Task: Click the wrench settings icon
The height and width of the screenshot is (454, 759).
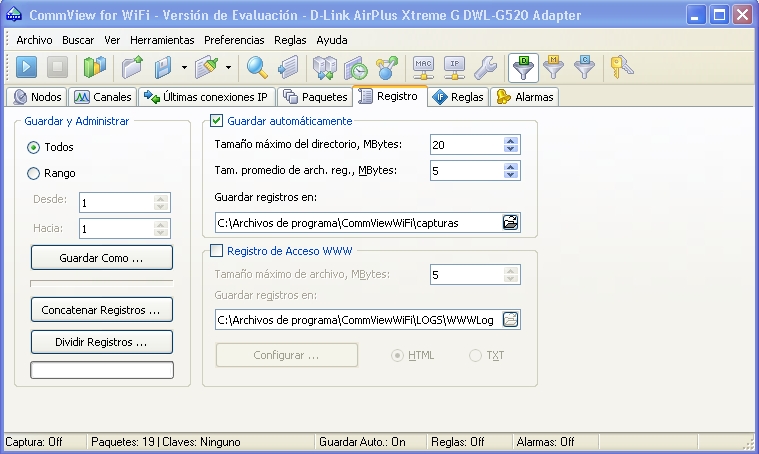Action: point(485,68)
